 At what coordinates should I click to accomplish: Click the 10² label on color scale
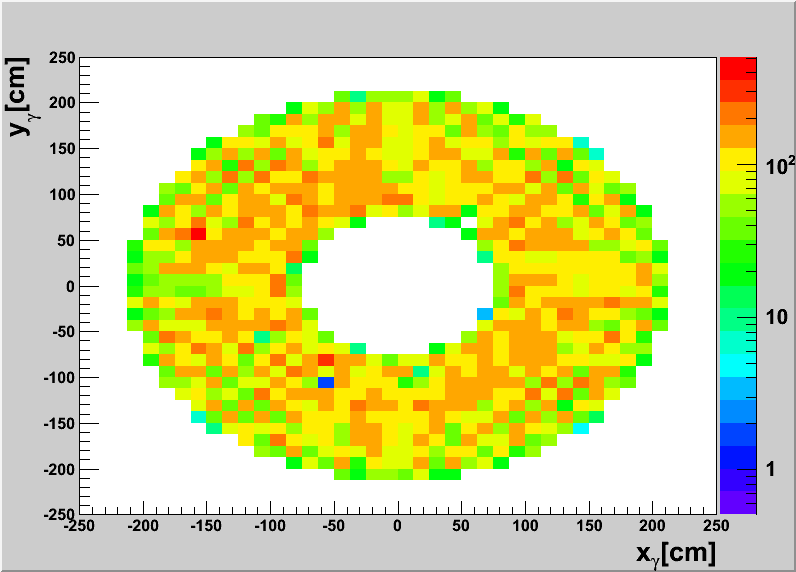coord(779,166)
